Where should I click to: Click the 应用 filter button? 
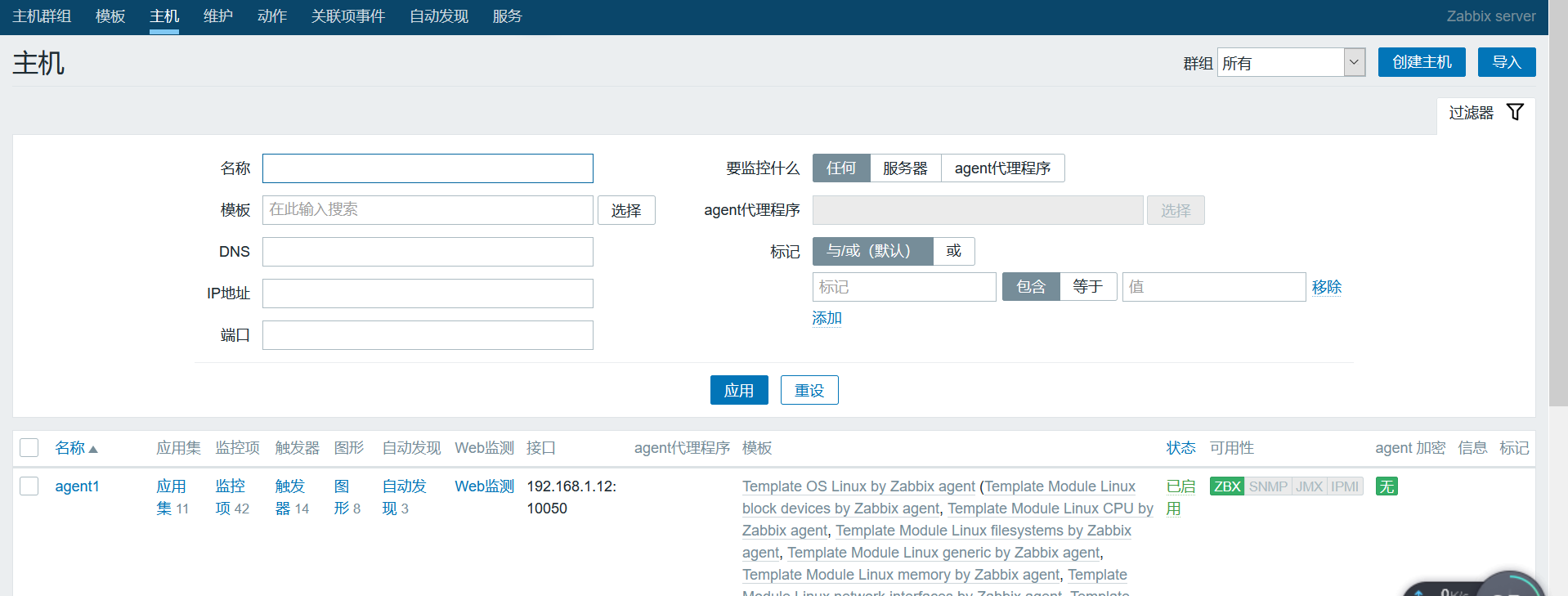pyautogui.click(x=739, y=390)
